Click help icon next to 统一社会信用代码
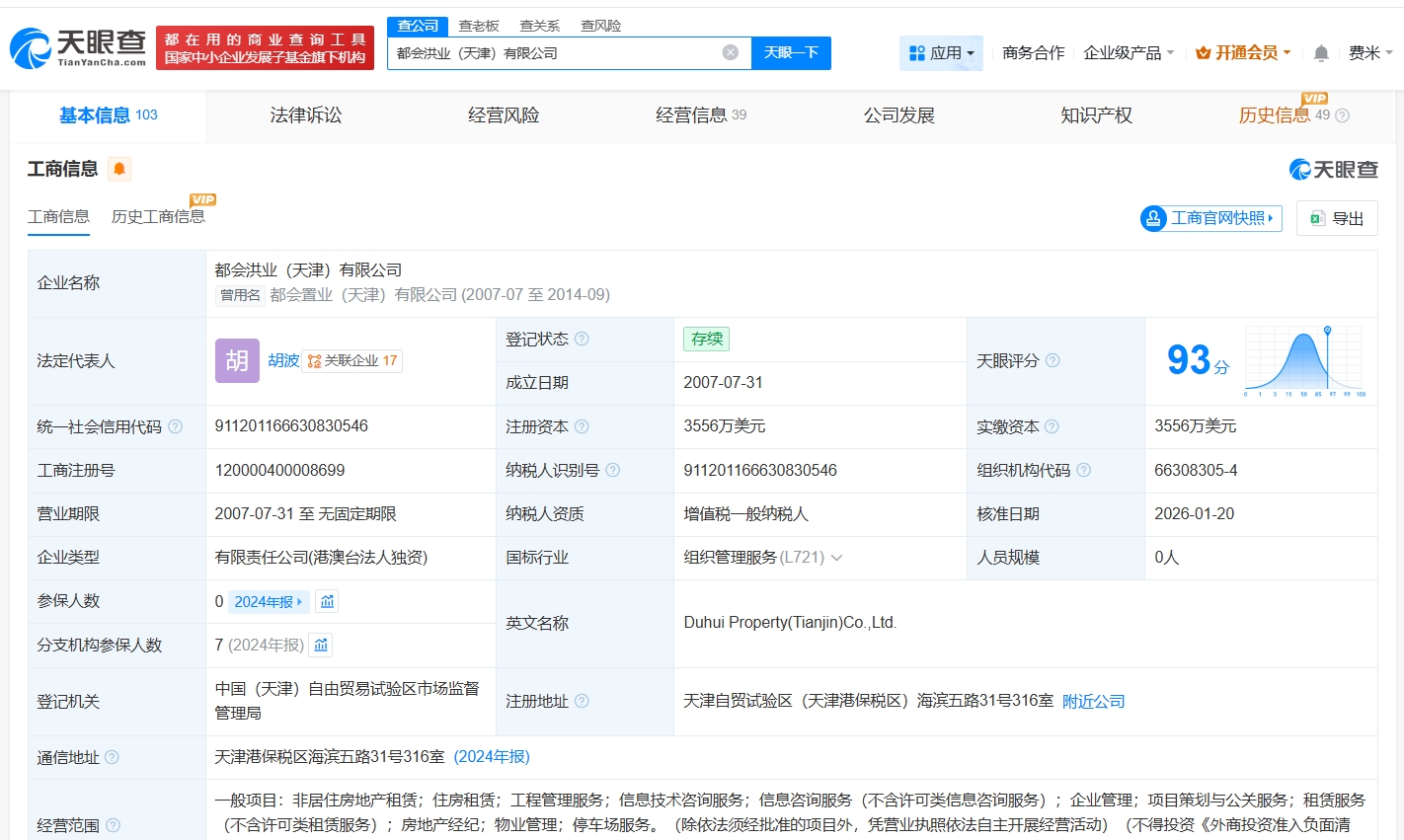The height and width of the screenshot is (840, 1404). (x=175, y=427)
